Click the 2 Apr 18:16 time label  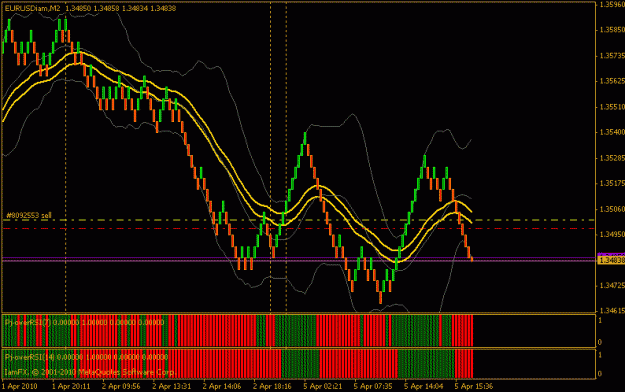[272, 386]
